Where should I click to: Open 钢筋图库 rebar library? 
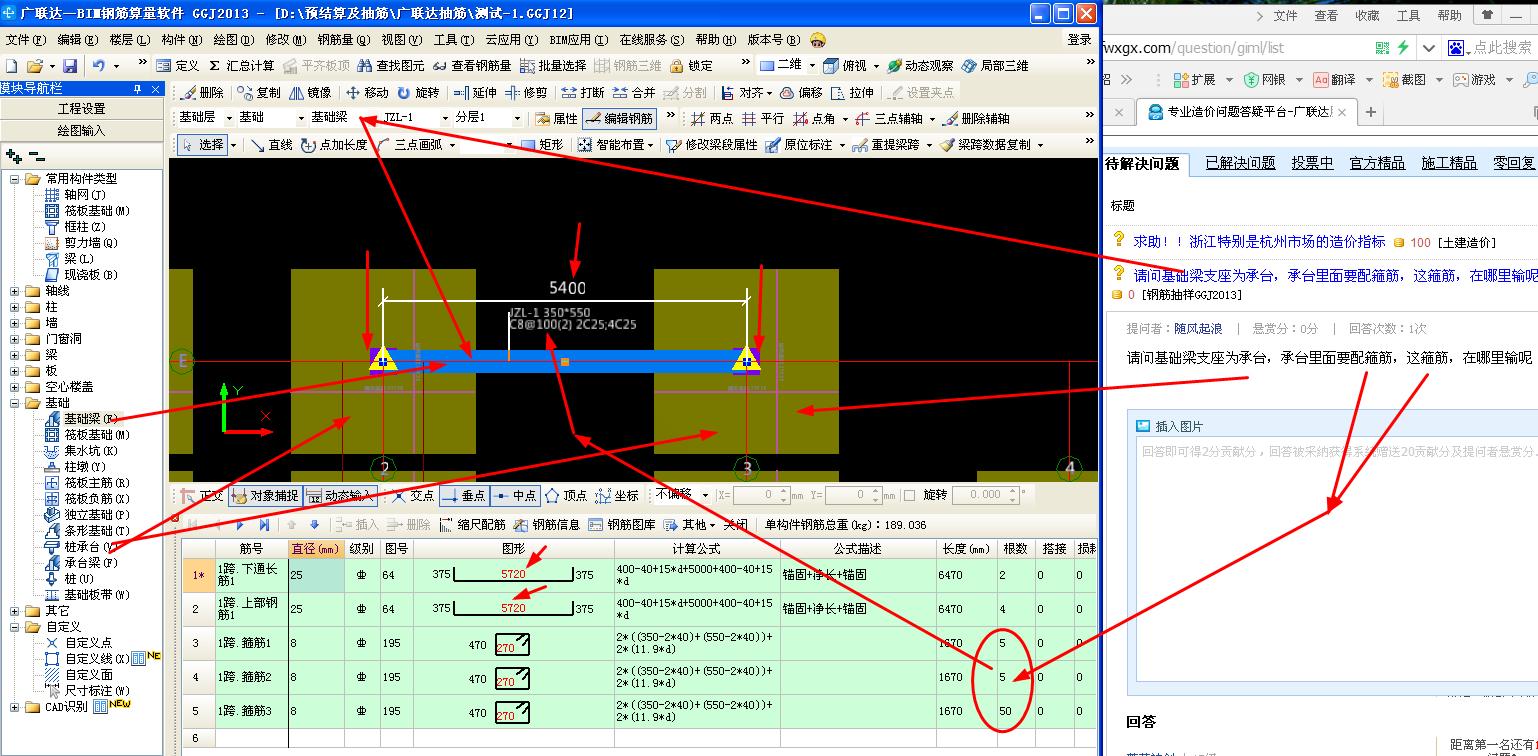(x=621, y=525)
